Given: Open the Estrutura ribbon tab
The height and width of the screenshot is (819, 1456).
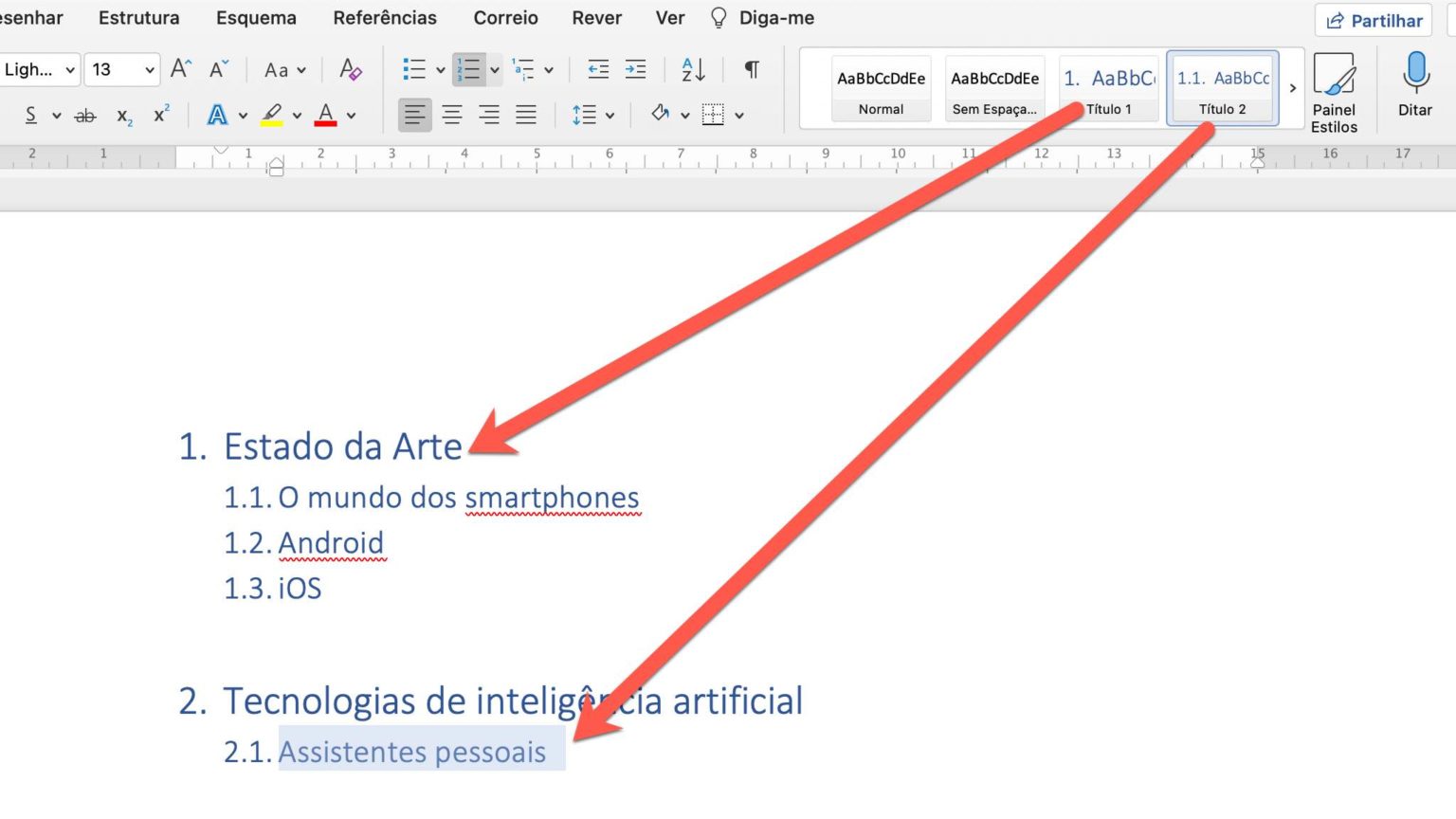Looking at the screenshot, I should (x=138, y=18).
